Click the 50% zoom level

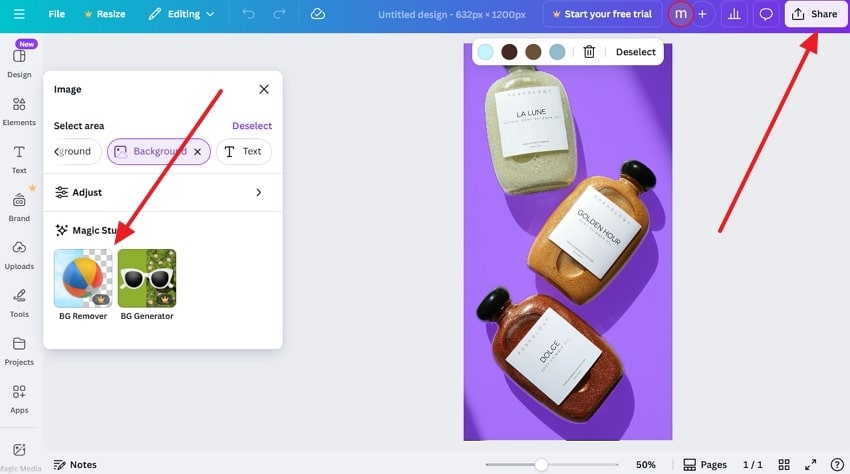click(646, 464)
